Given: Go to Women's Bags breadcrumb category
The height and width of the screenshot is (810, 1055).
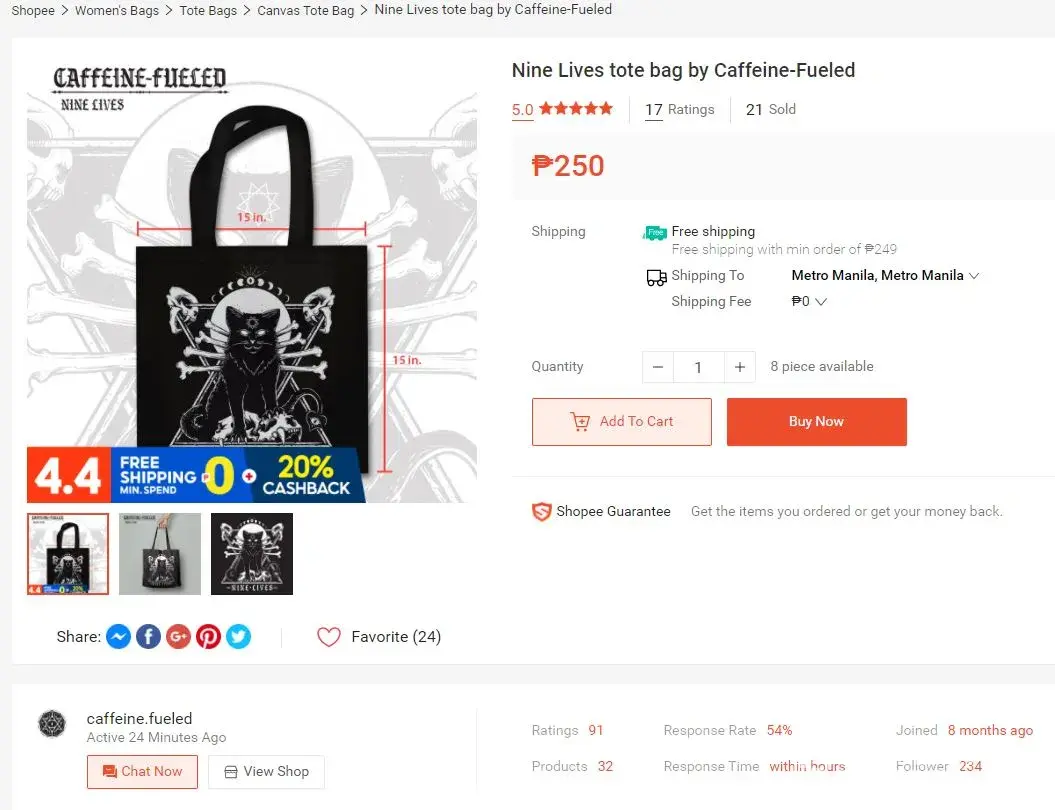Looking at the screenshot, I should coord(116,11).
